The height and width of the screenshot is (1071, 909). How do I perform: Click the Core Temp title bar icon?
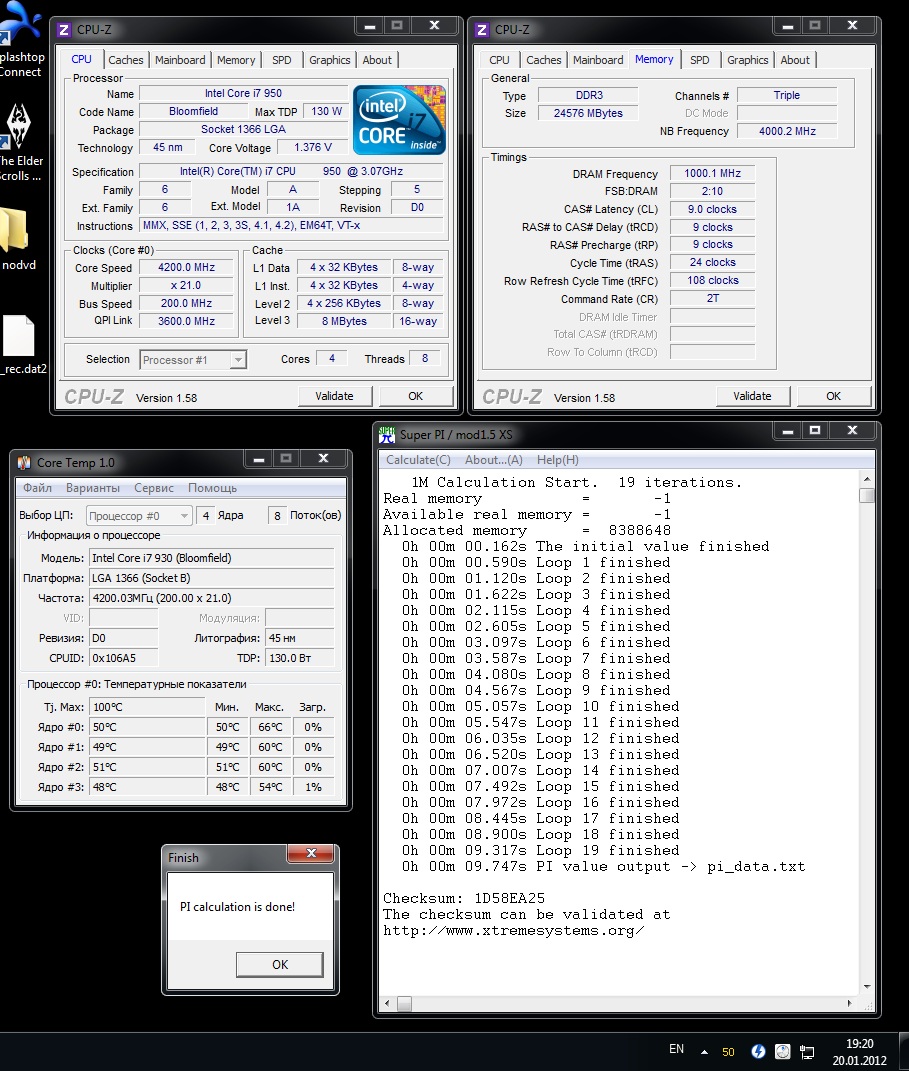(x=24, y=462)
